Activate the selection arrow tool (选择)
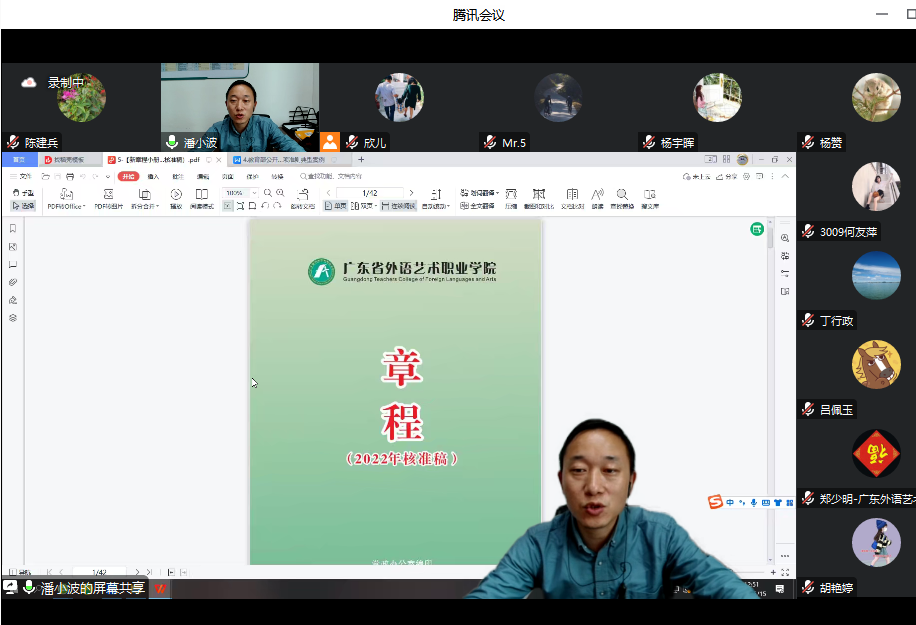 point(23,206)
